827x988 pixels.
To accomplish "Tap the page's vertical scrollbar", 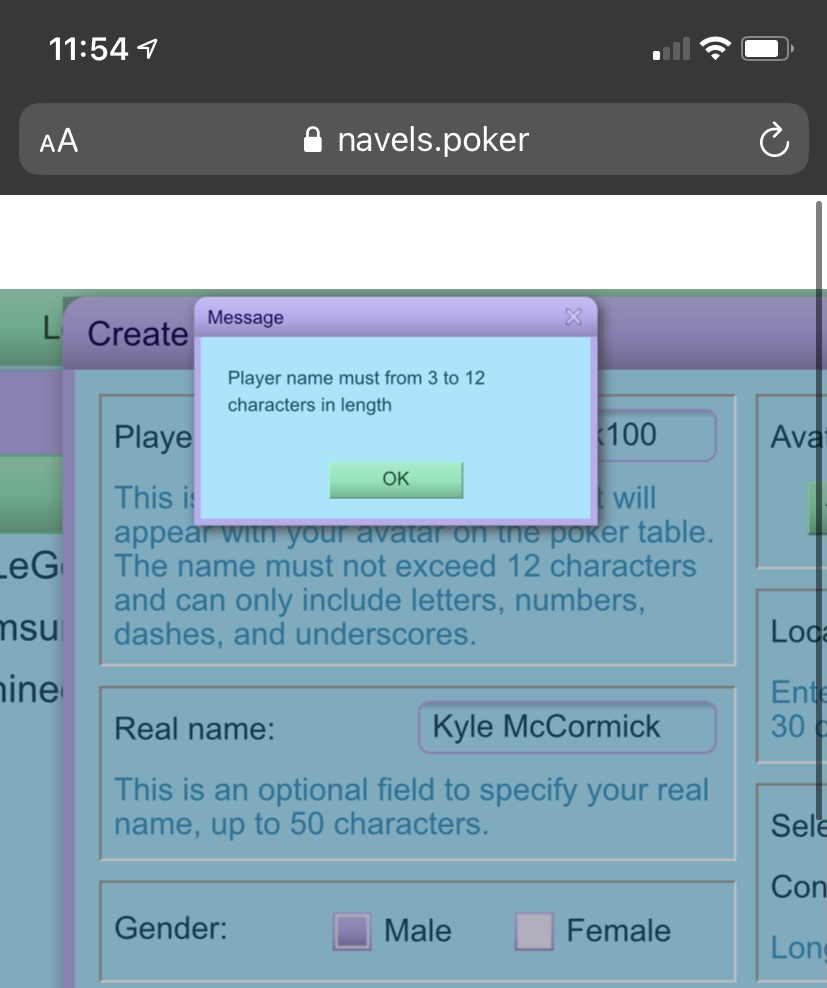I will (x=819, y=500).
